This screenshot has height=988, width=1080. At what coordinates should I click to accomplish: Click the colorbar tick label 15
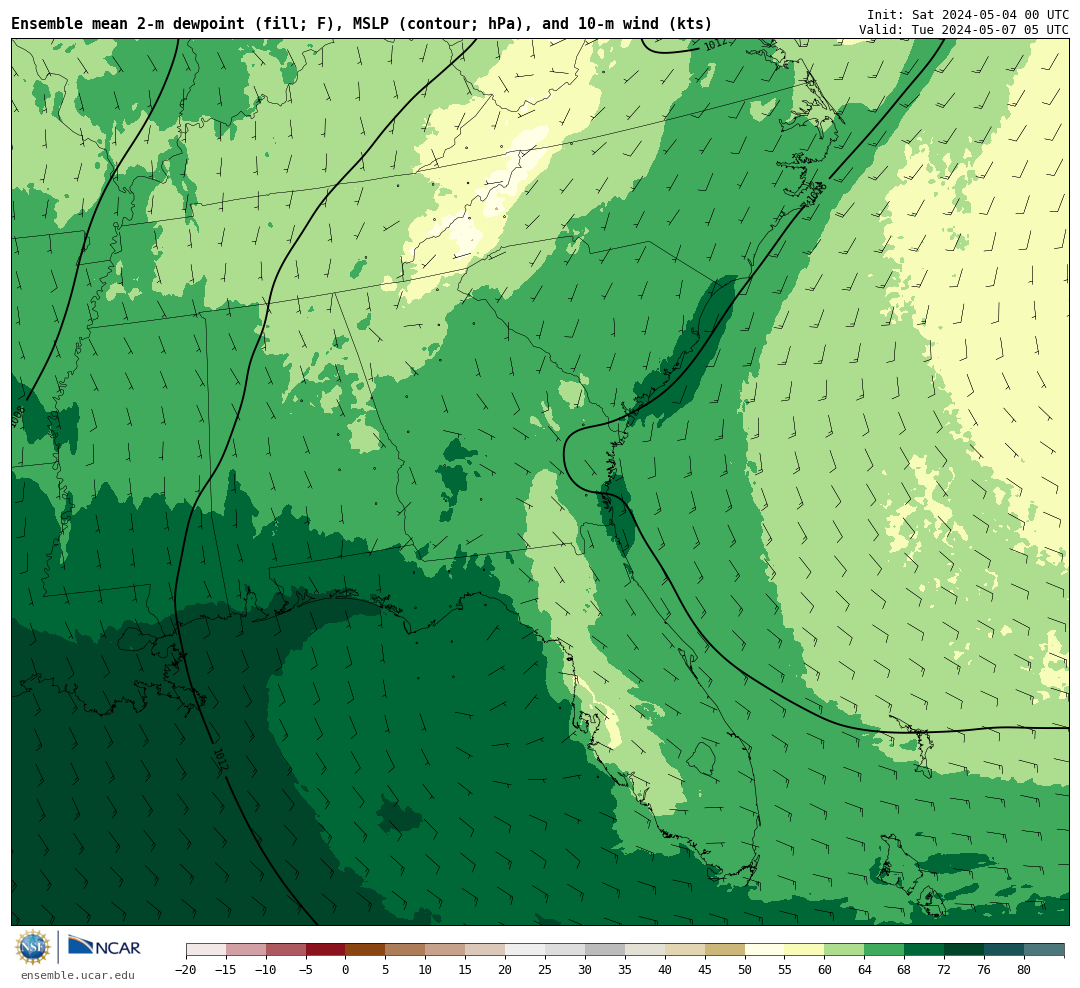coord(466,969)
